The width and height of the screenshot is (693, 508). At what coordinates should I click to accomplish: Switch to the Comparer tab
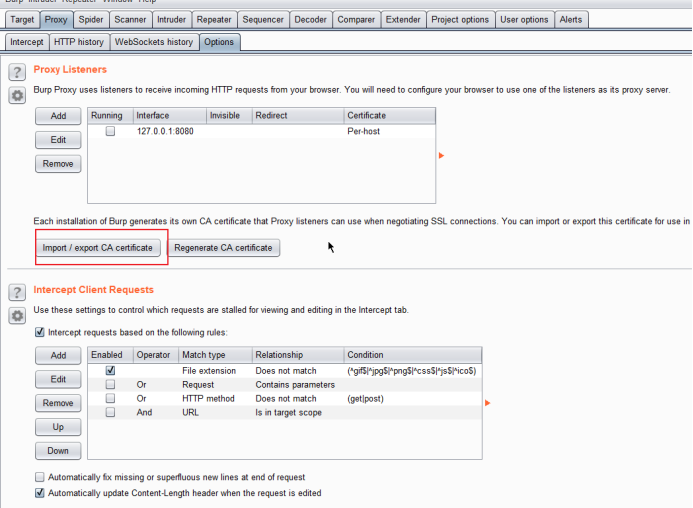tap(356, 20)
